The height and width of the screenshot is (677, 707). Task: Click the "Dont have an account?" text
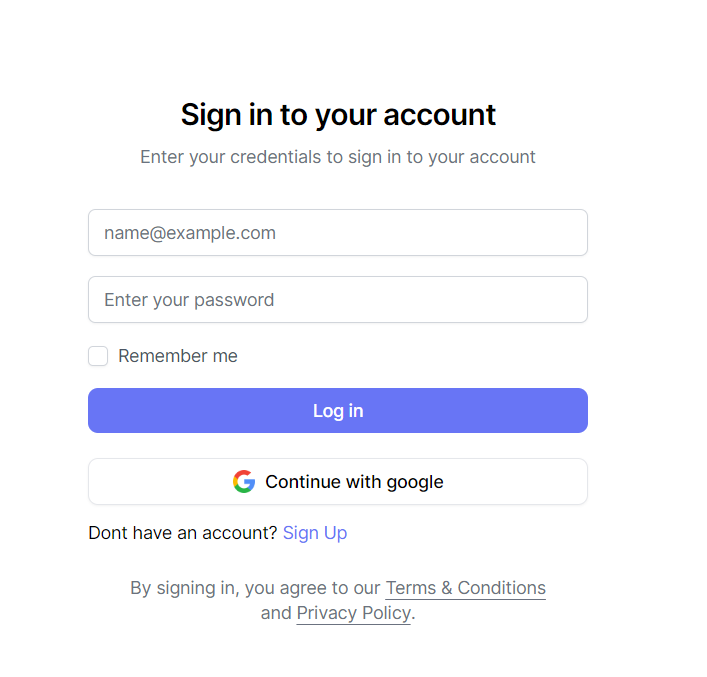point(183,533)
